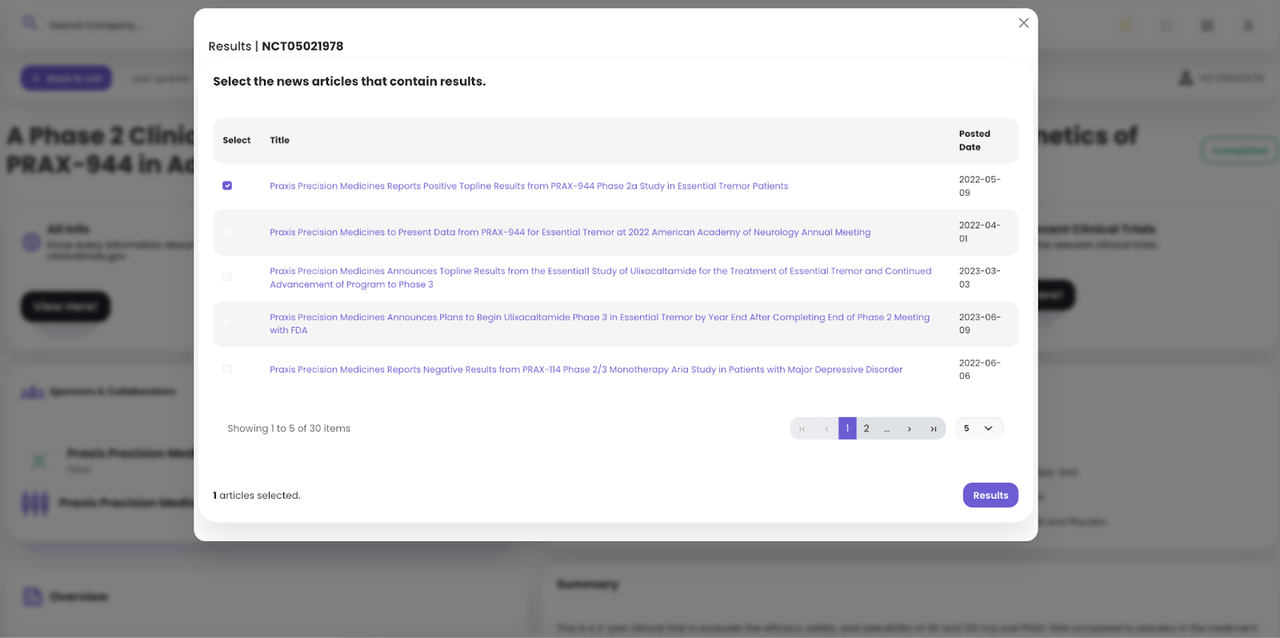Screen dimensions: 1280x638
Task: Click the ellipsis in pagination
Action: [887, 429]
